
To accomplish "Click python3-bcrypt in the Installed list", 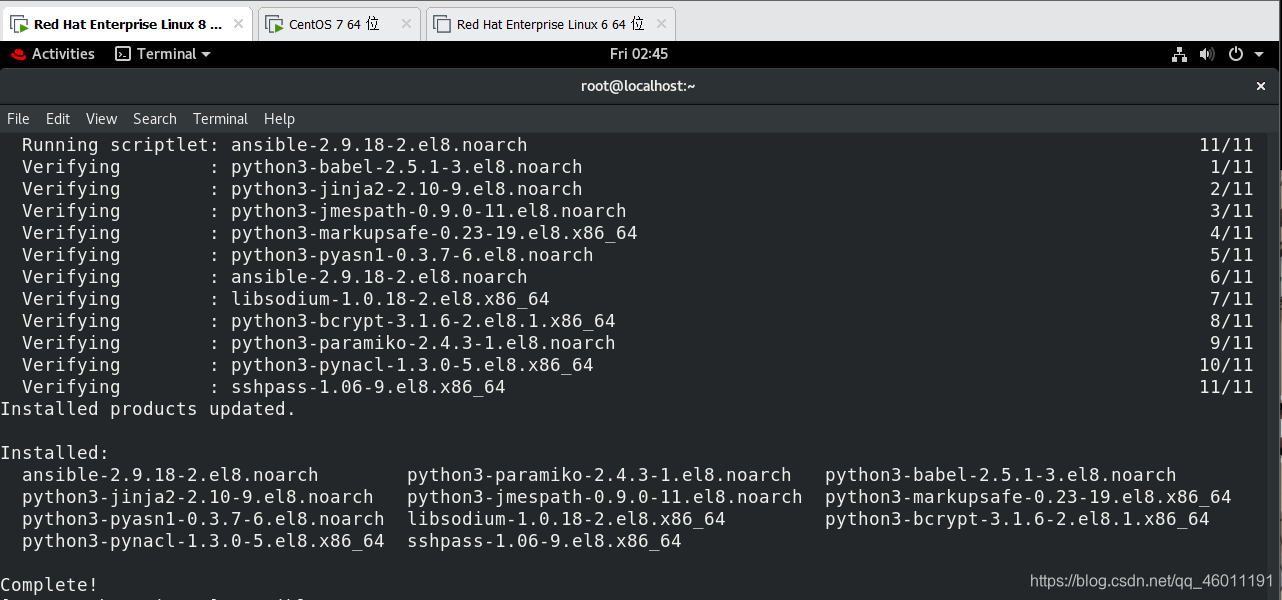I will (1017, 519).
